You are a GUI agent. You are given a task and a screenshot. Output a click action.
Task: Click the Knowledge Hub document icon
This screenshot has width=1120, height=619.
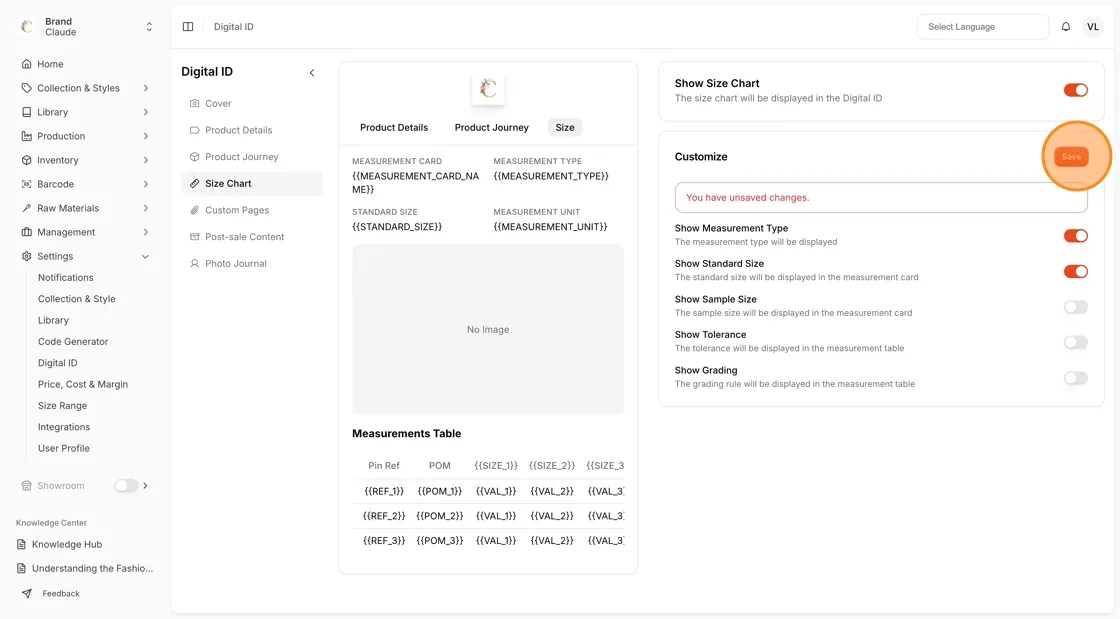[x=21, y=545]
